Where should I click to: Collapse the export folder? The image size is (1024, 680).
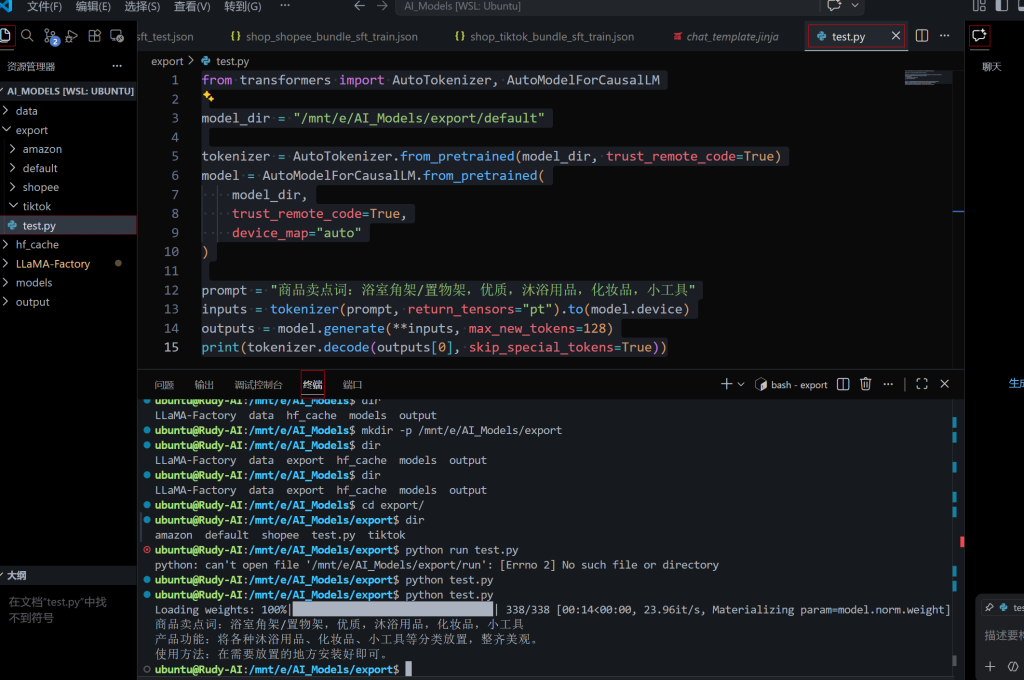point(31,130)
